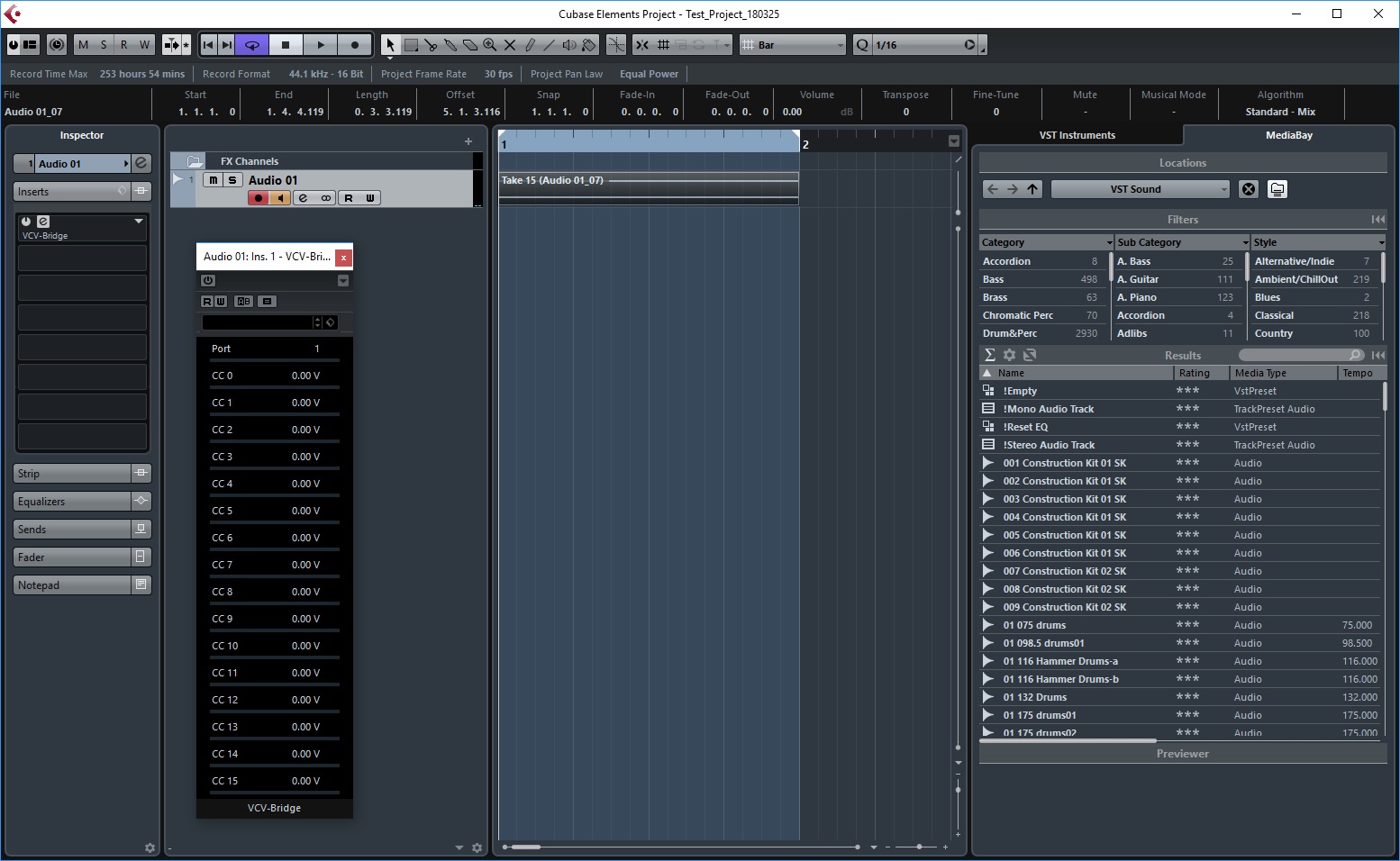Click the Locations back arrow

993,189
